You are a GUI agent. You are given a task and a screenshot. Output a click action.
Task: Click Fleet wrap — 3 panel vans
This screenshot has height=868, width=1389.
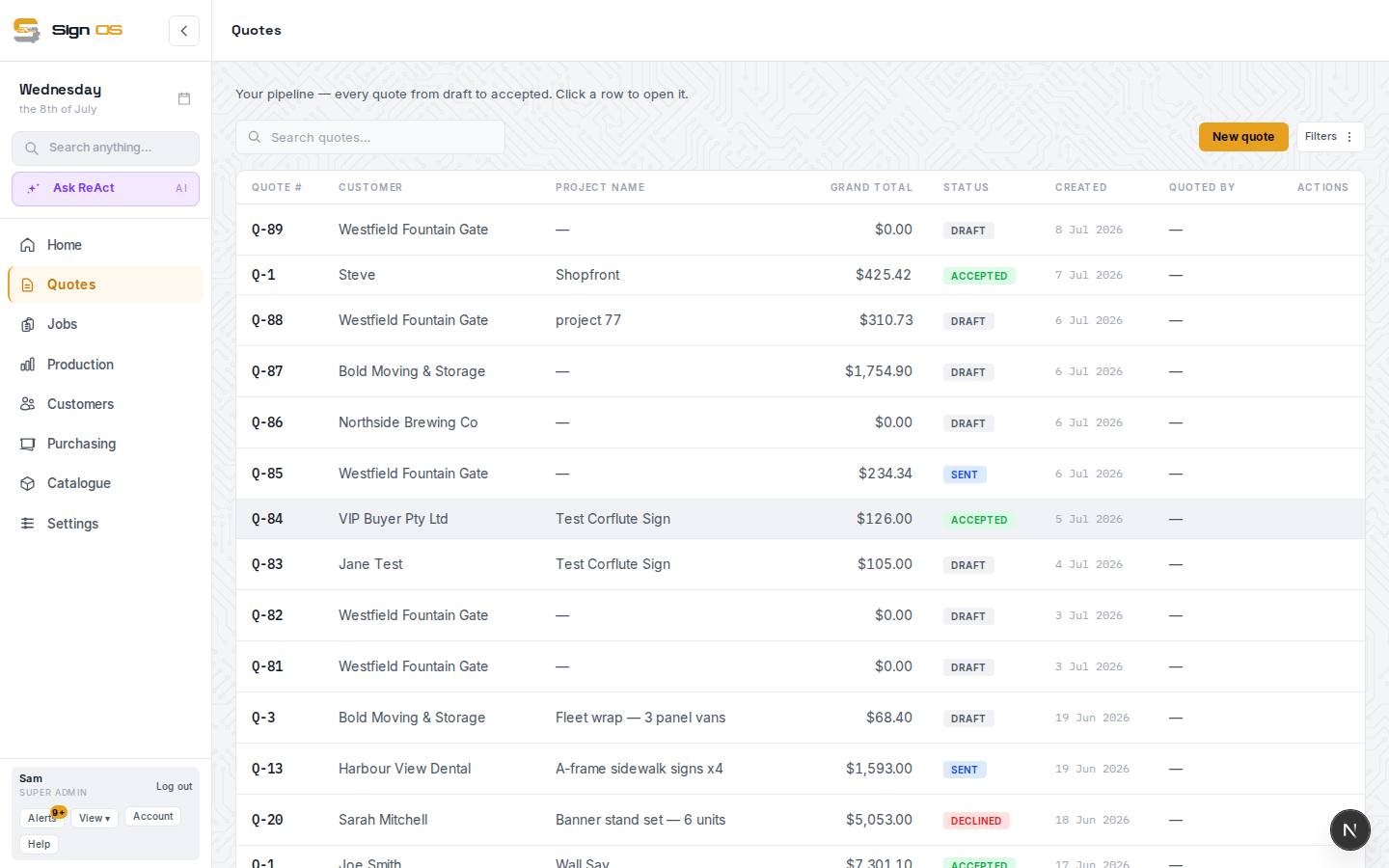tap(640, 718)
